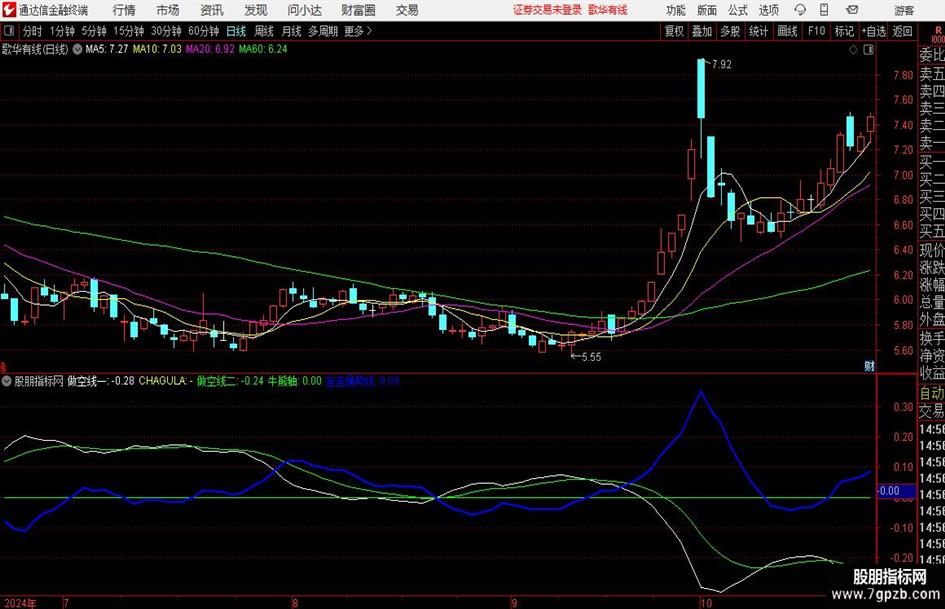Click the MA60: 6.24 label

pos(263,49)
